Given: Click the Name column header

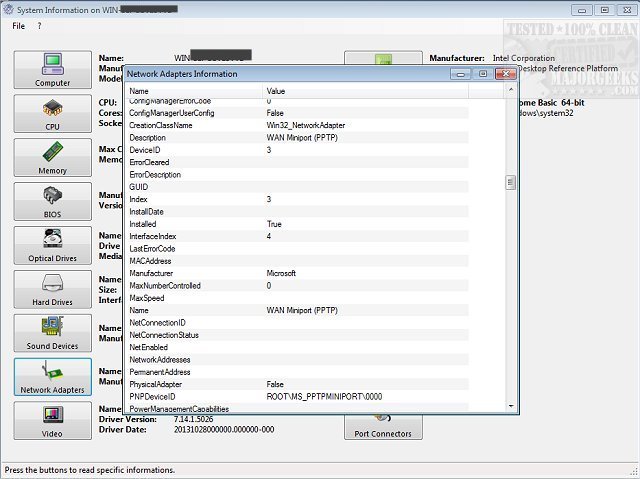Looking at the screenshot, I should point(195,91).
